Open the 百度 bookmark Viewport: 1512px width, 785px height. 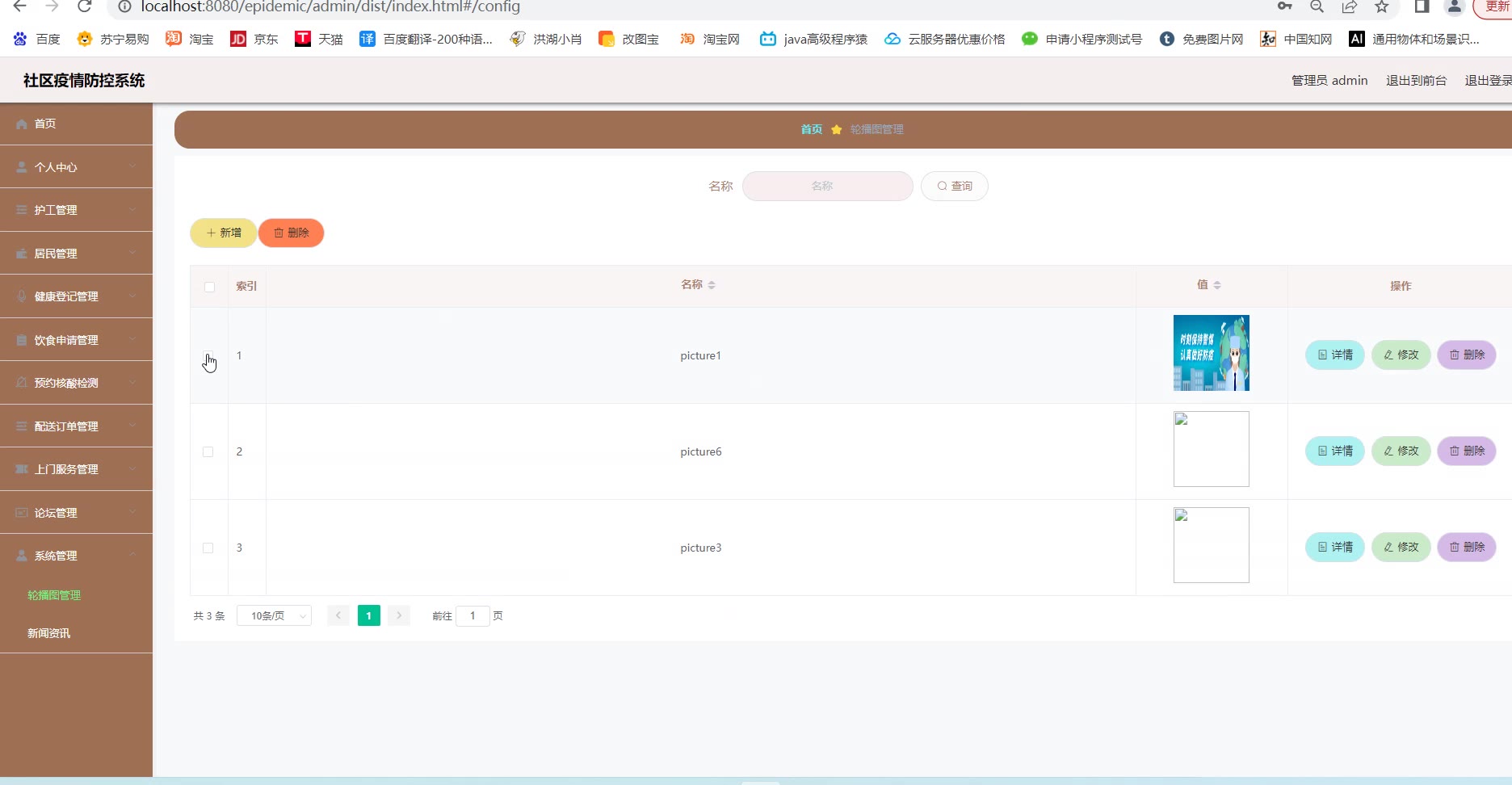click(x=37, y=39)
